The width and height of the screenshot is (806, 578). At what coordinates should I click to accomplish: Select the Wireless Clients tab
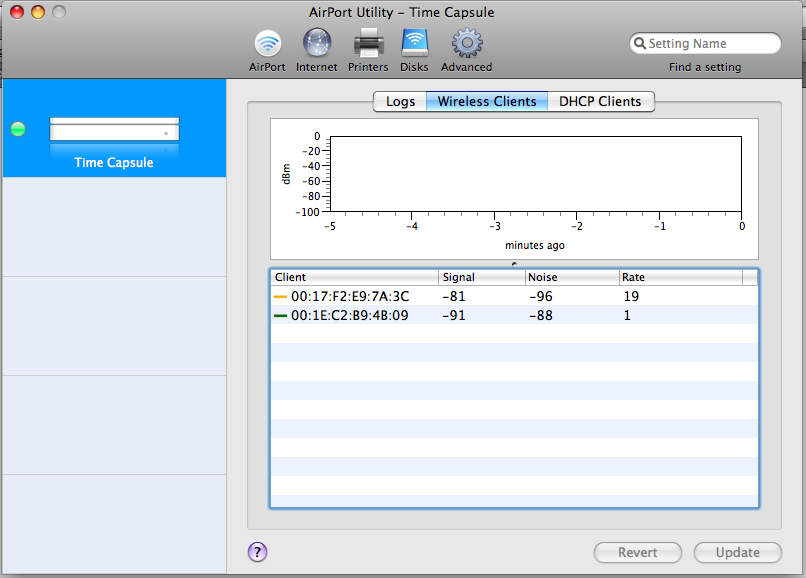(487, 101)
